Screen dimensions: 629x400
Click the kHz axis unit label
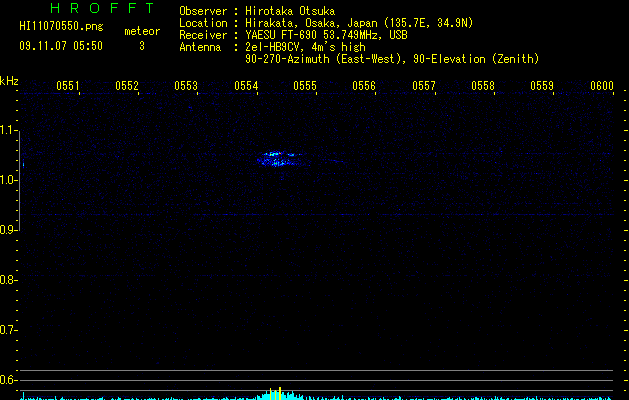click(x=9, y=81)
